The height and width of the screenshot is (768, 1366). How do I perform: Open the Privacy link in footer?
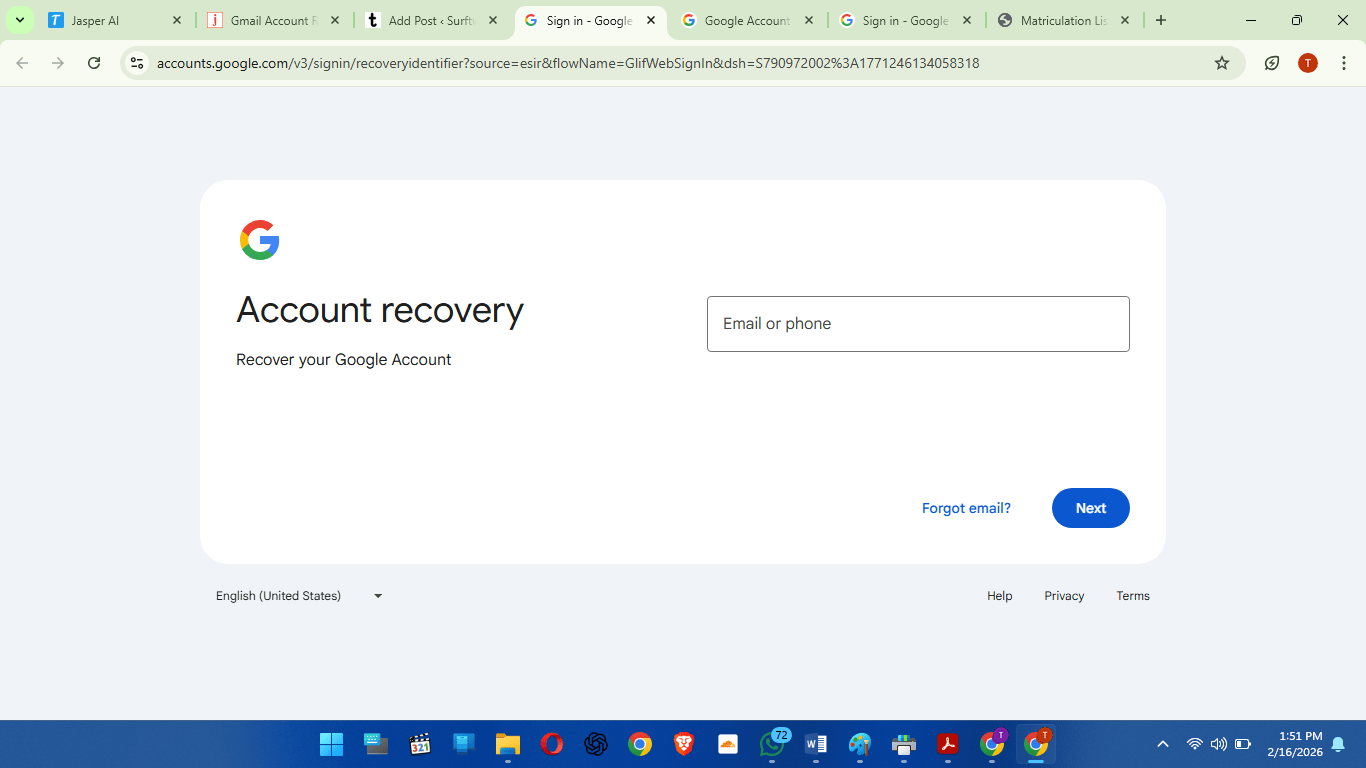coord(1064,596)
